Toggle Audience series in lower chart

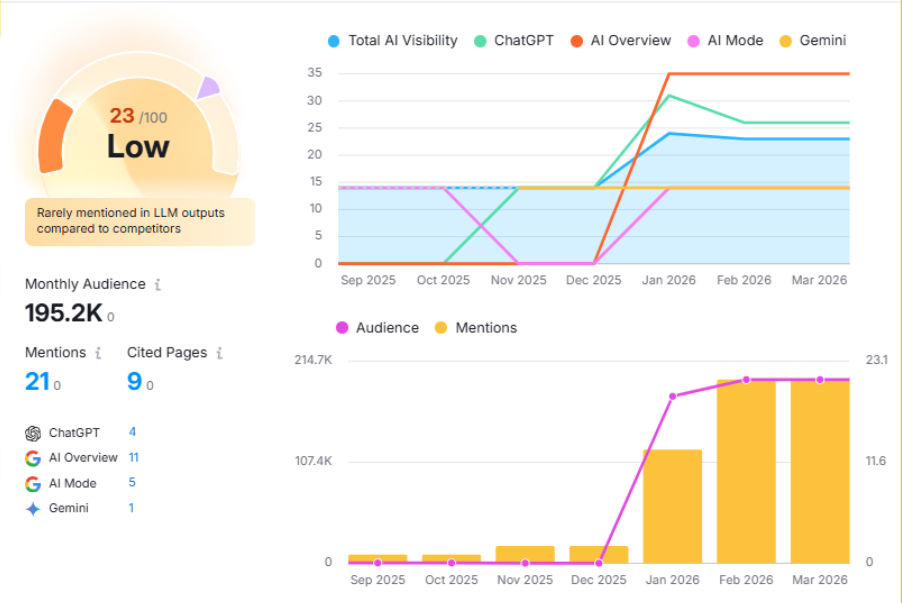click(x=376, y=328)
